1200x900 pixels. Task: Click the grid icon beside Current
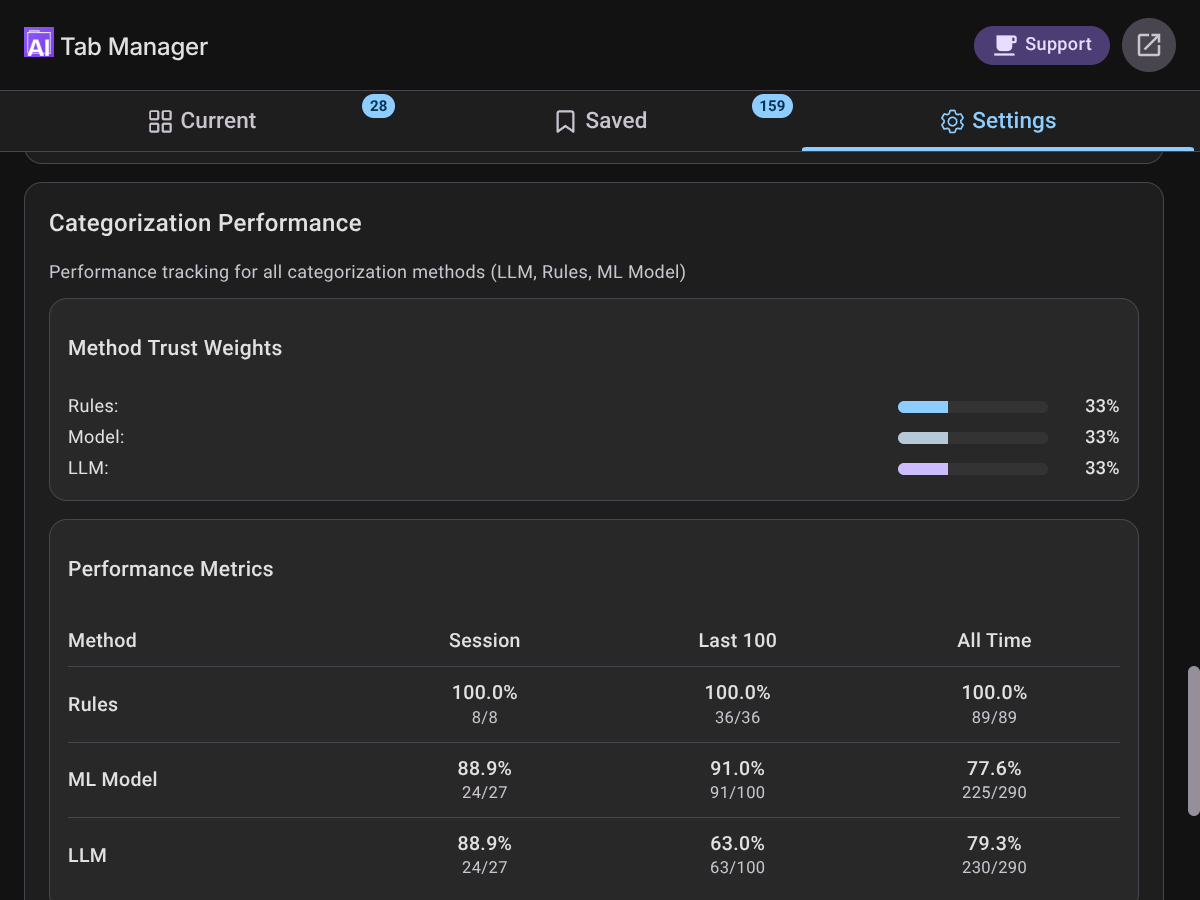click(x=160, y=121)
